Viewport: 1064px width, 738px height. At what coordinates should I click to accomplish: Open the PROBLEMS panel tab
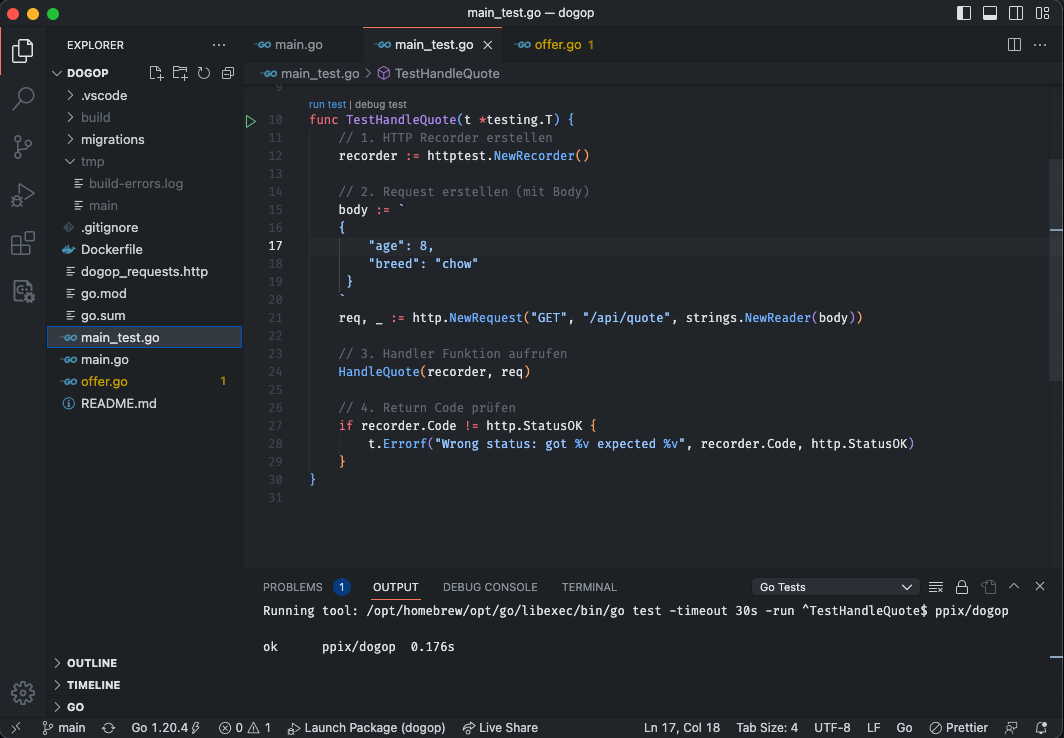tap(305, 587)
